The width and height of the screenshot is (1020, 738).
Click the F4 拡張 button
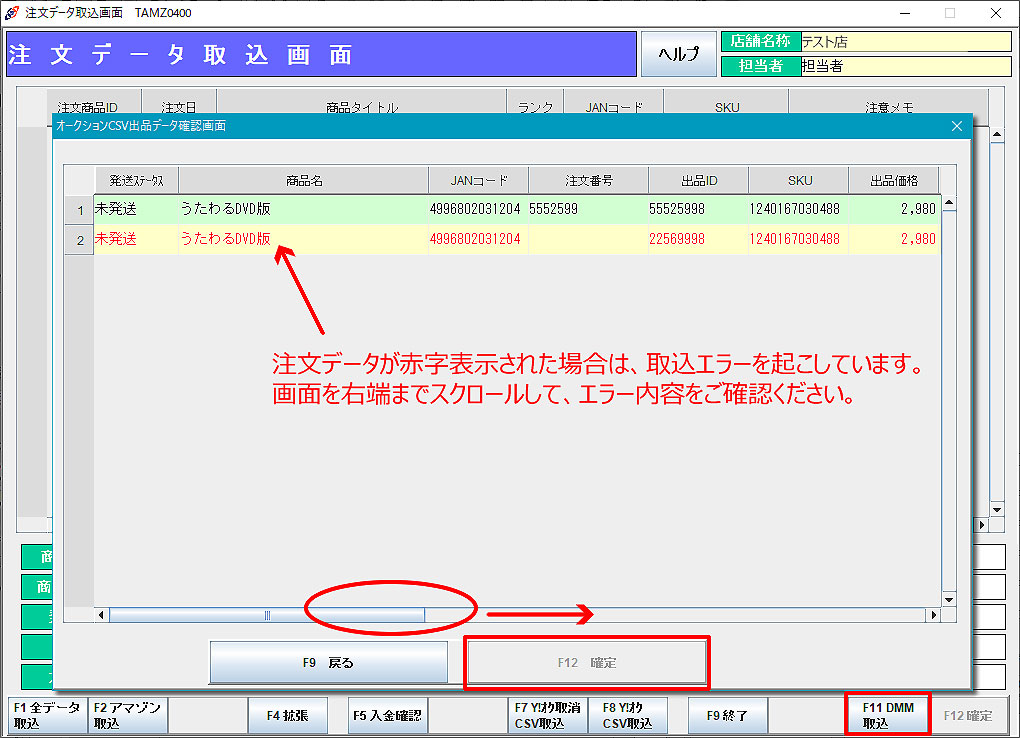pyautogui.click(x=288, y=716)
